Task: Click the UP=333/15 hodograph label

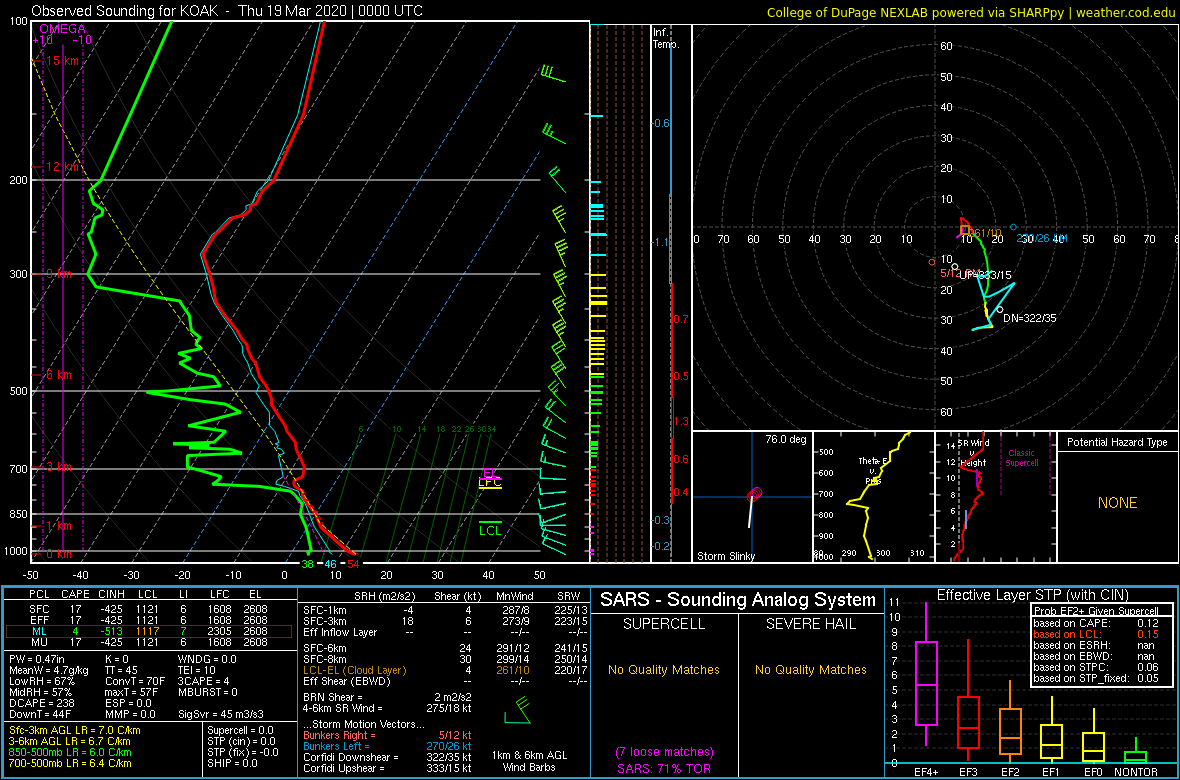Action: click(985, 275)
